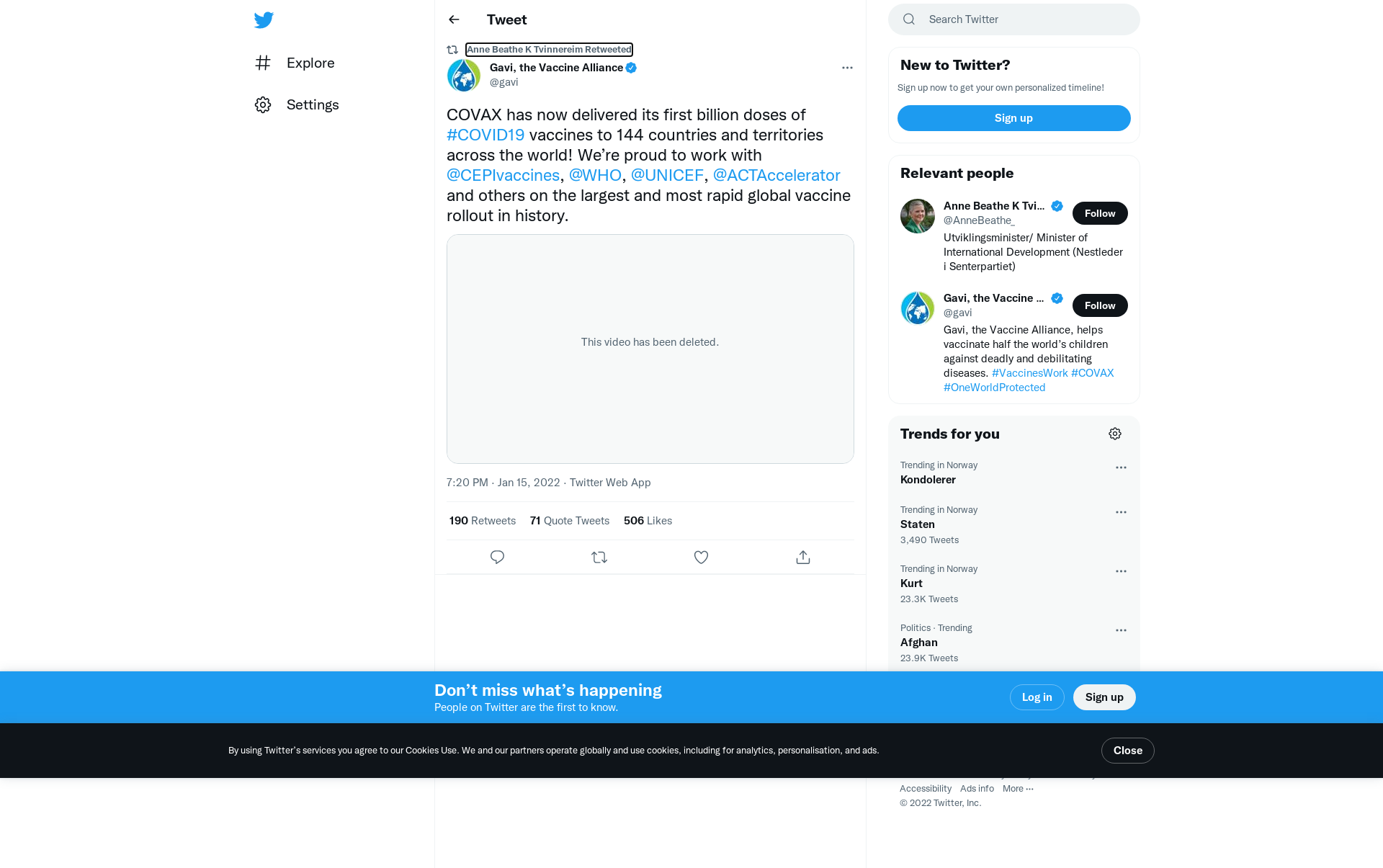Open Trends settings gear icon

pos(1115,434)
